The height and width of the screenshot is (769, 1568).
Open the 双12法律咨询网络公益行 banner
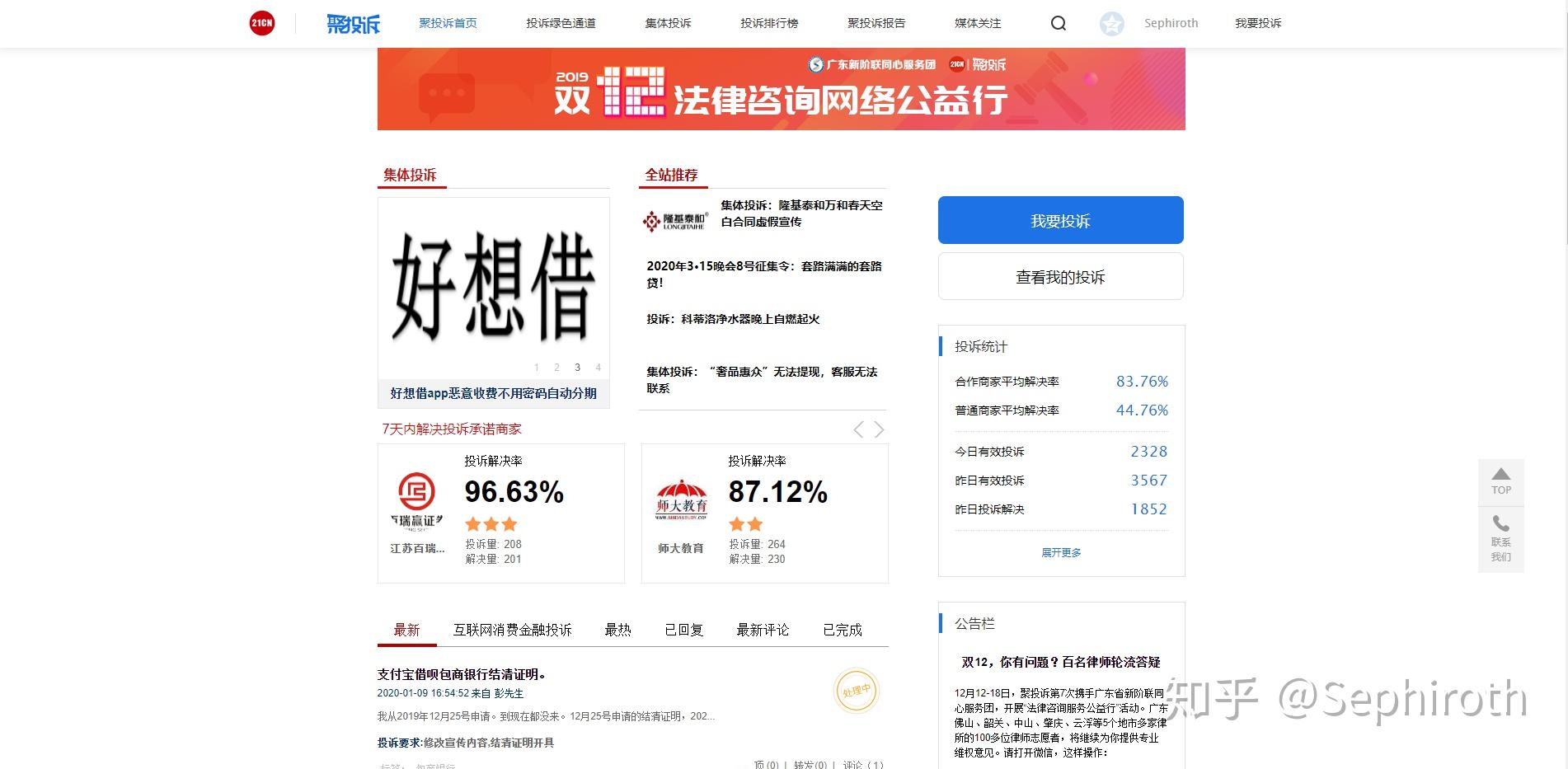[782, 89]
